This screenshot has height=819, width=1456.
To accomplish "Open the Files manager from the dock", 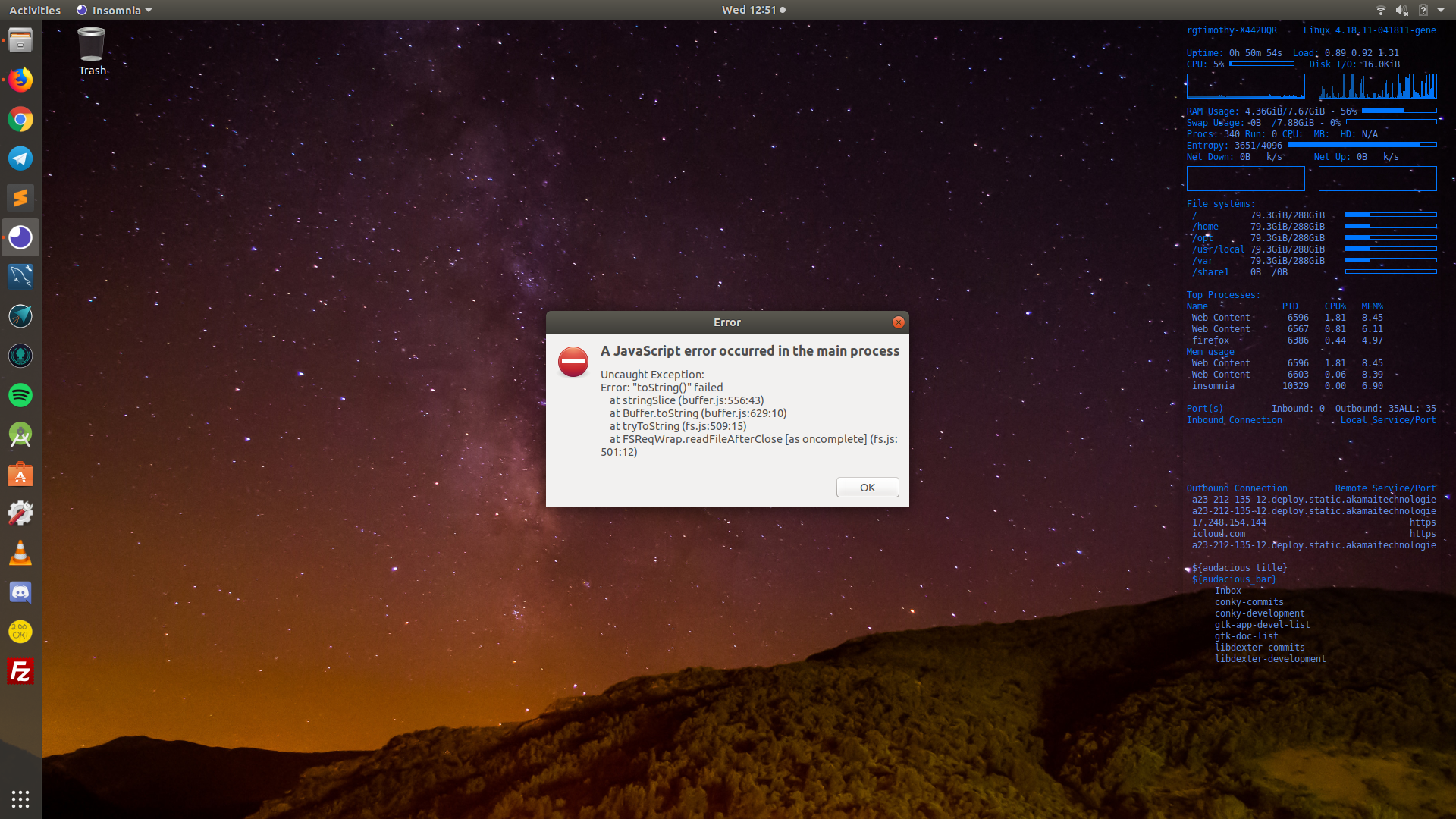I will coord(20,40).
